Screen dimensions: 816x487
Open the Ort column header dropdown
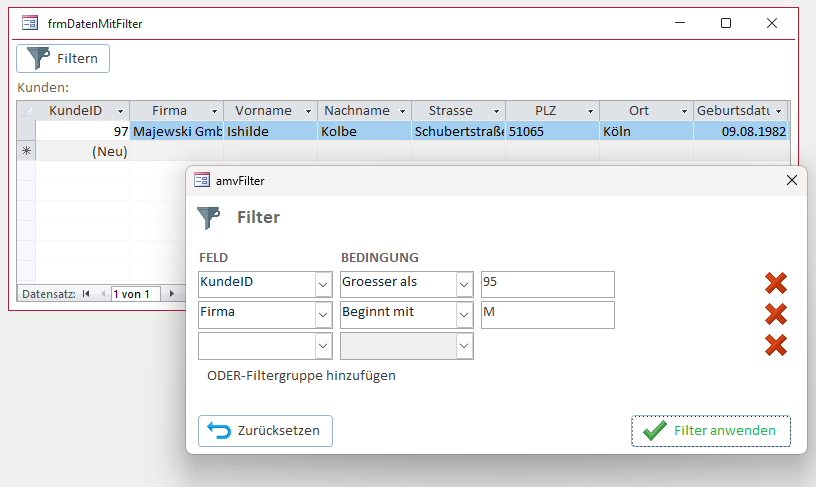point(684,111)
